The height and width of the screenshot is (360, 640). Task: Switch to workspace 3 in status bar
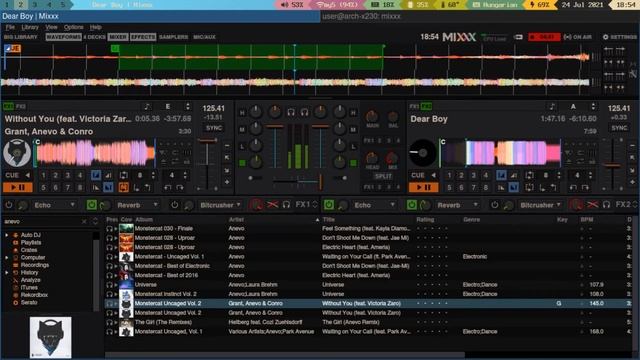35,5
